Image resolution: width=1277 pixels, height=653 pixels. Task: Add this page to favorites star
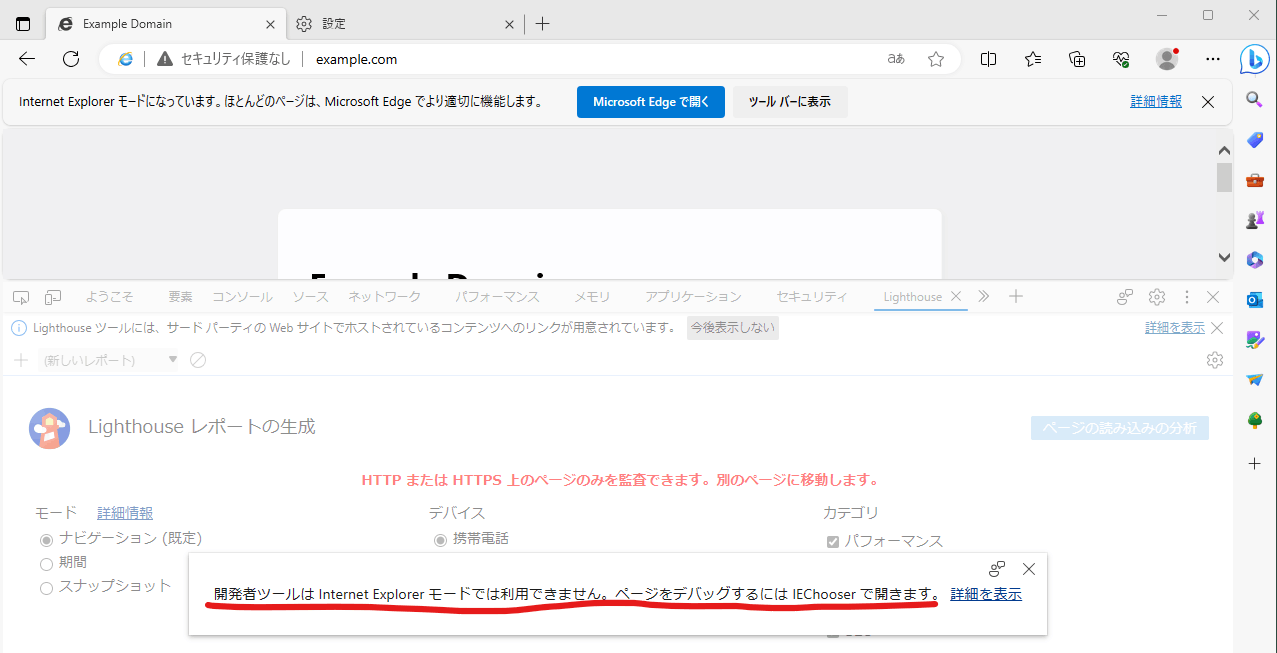pyautogui.click(x=936, y=59)
